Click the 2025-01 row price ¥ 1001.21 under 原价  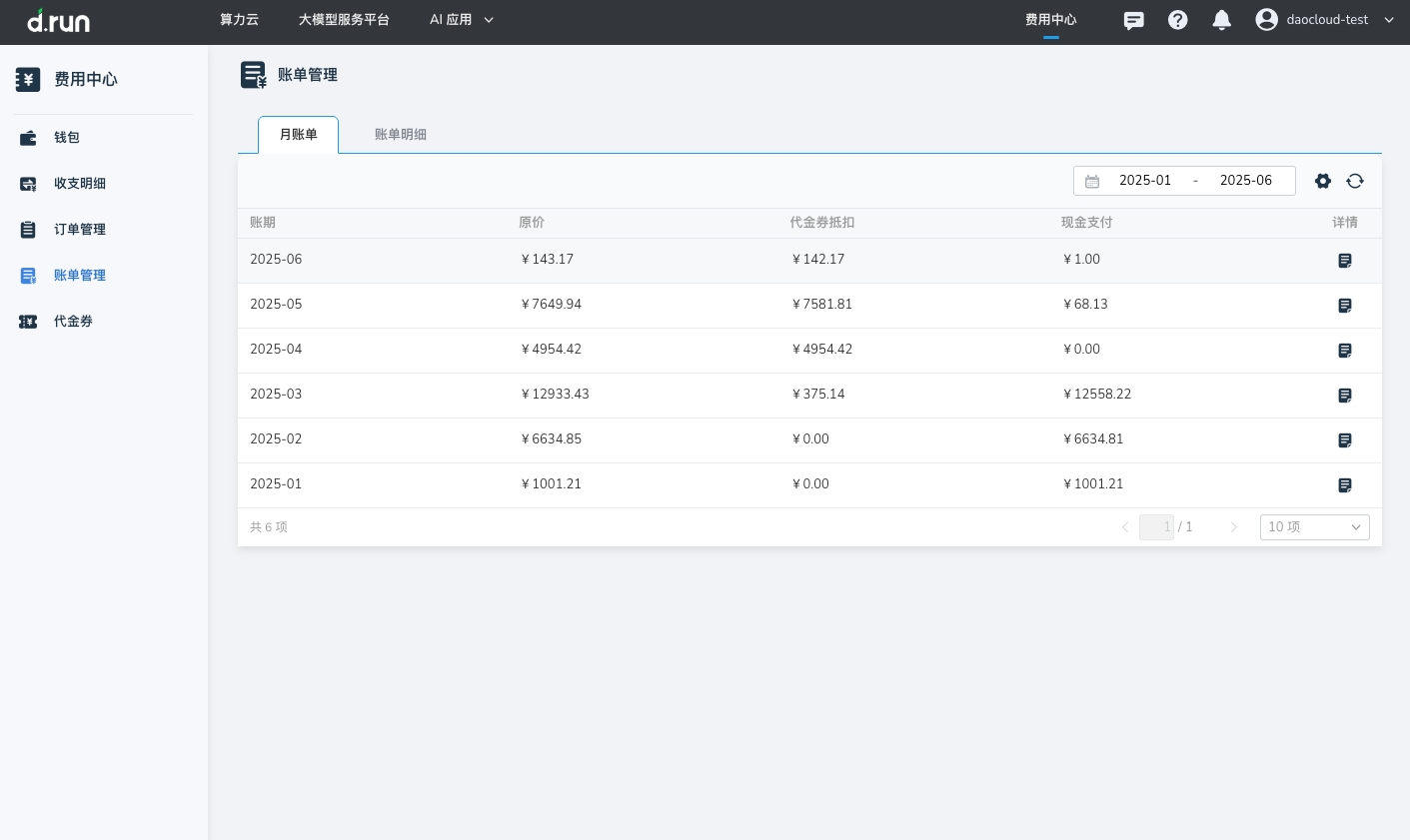[551, 484]
